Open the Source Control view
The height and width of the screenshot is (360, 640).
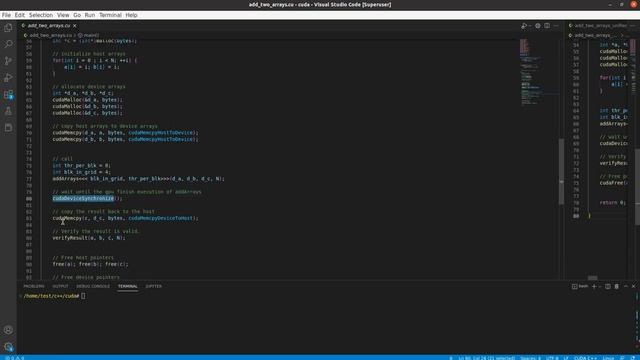(8, 61)
